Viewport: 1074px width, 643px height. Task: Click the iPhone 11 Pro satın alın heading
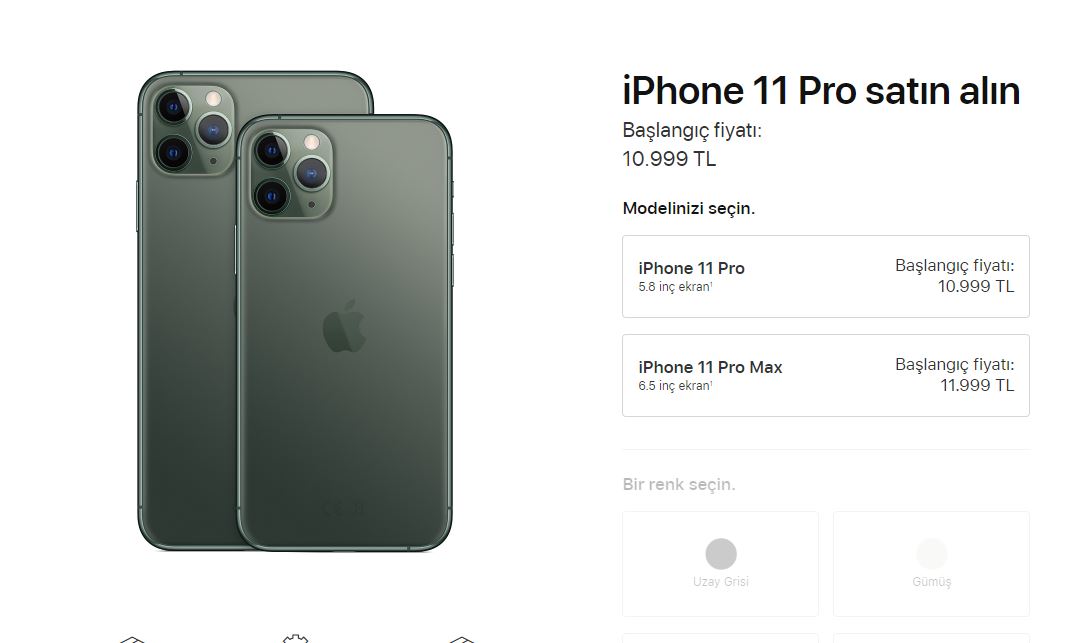[821, 90]
